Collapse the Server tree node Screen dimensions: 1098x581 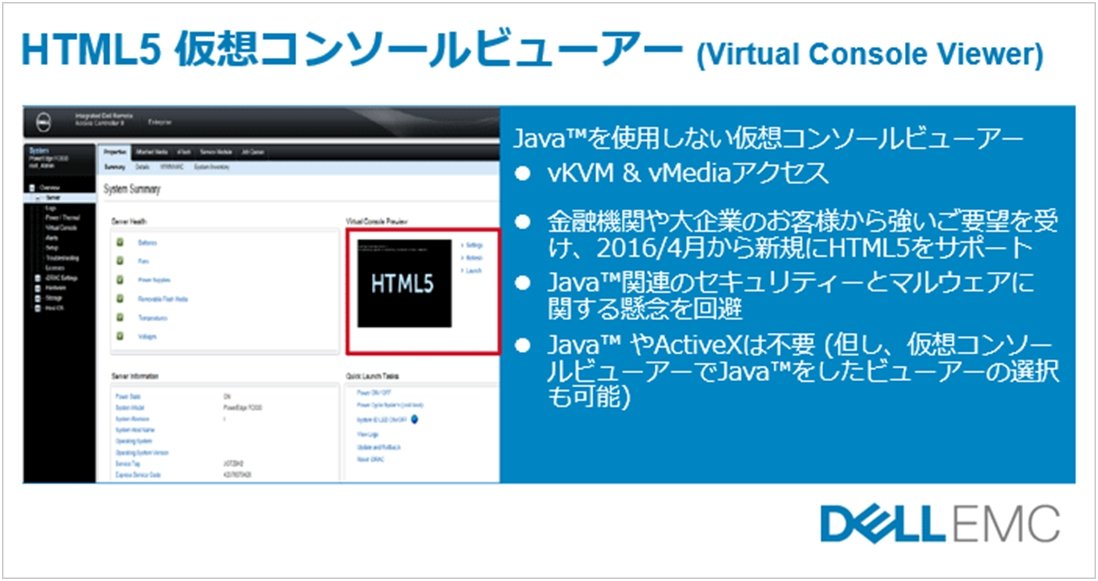(39, 197)
